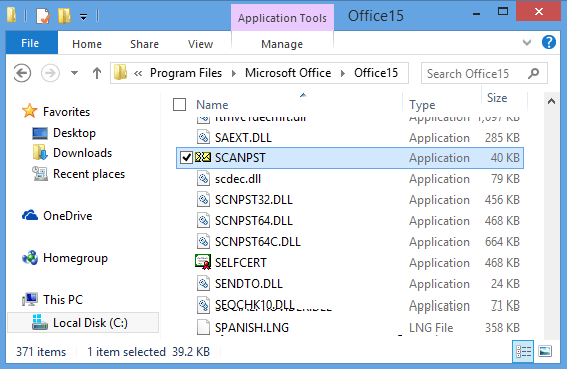Expand the arrow after Microsoft Office
Screen dimensions: 567x369
pyautogui.click(x=342, y=73)
